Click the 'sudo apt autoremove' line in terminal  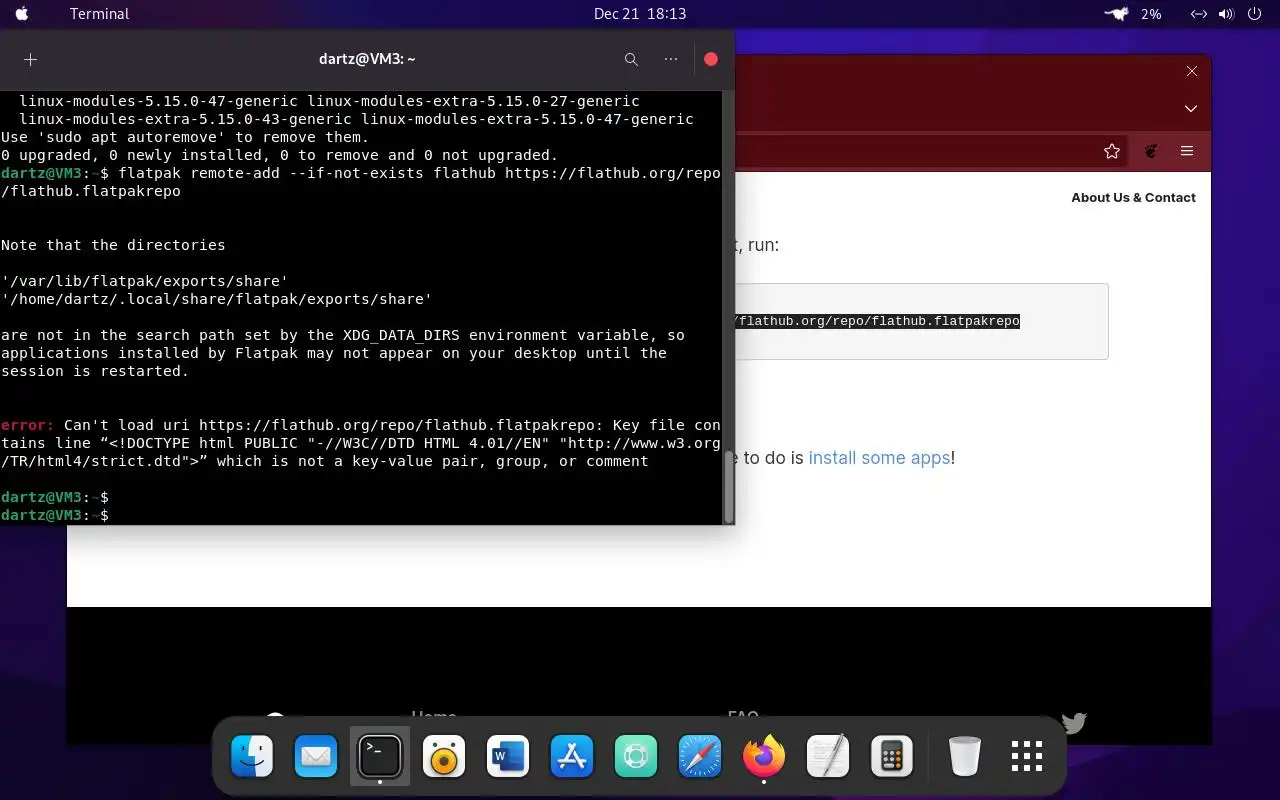coord(185,137)
